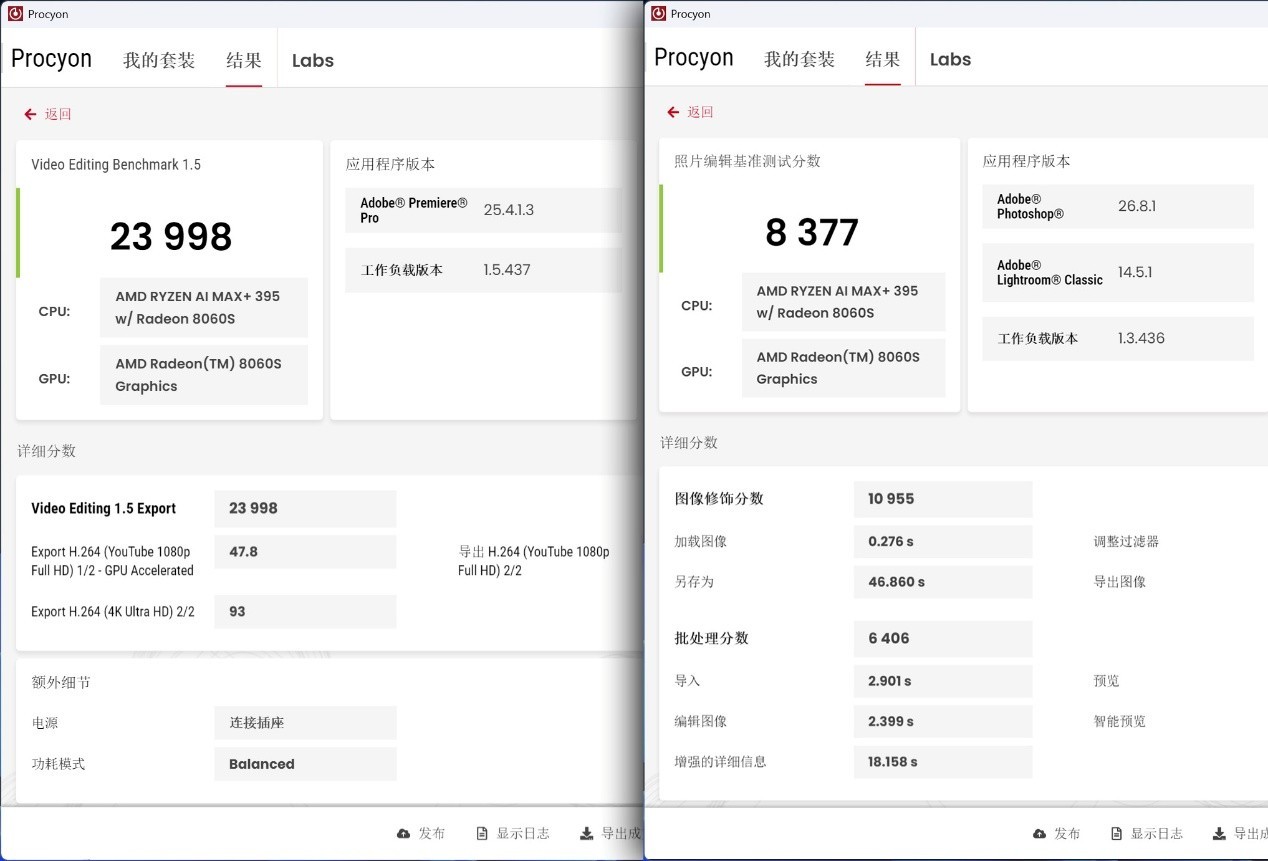1268x861 pixels.
Task: Select 结果 tab in right window
Action: click(x=883, y=59)
